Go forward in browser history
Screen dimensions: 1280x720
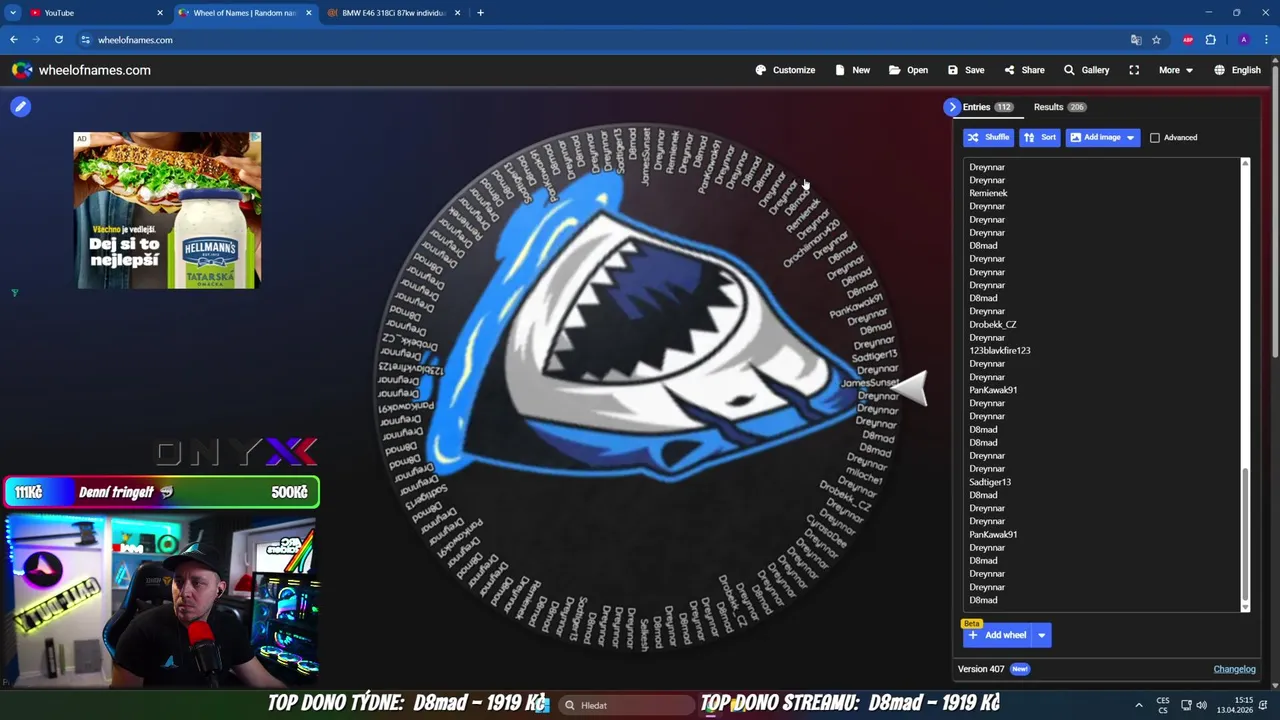click(x=37, y=40)
